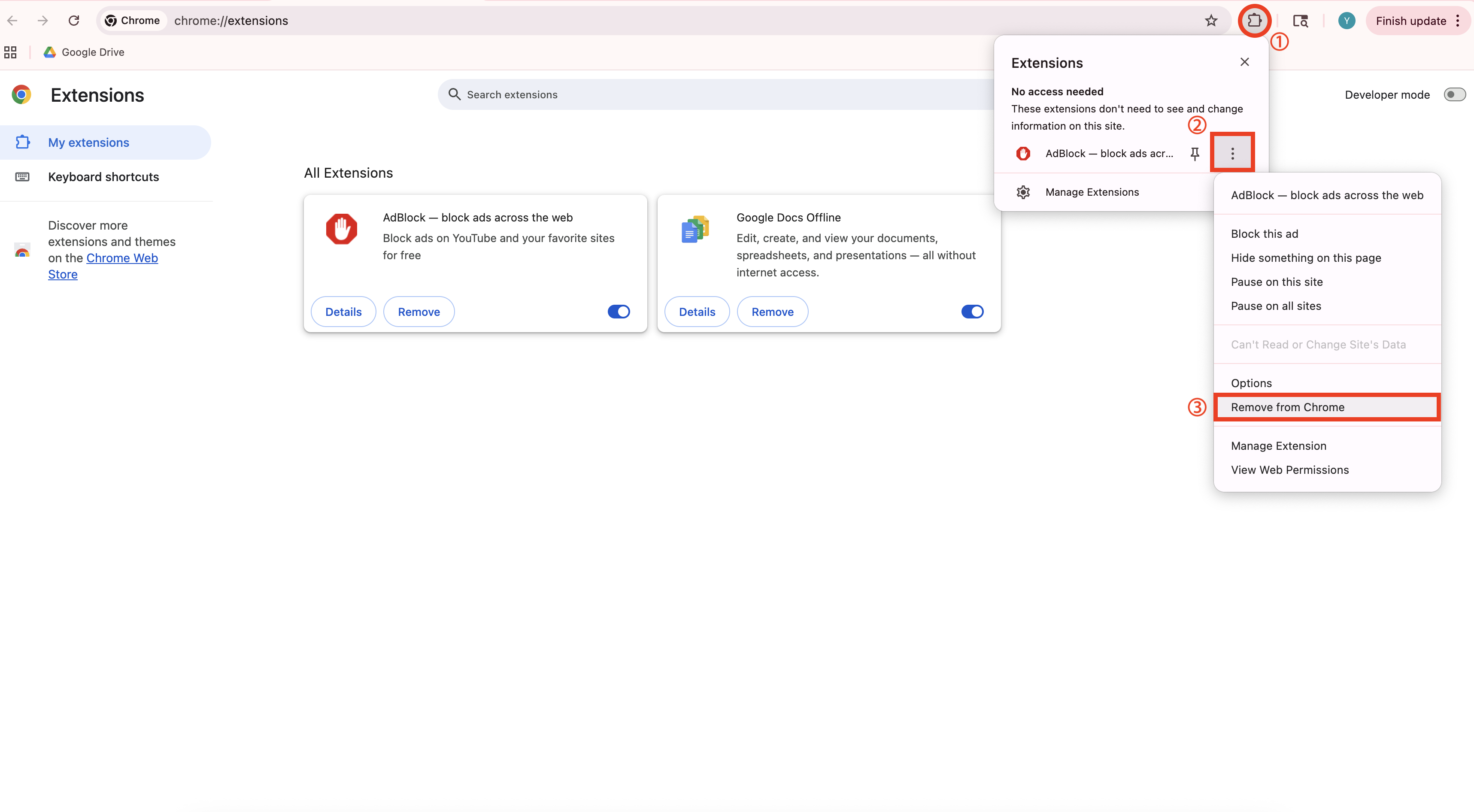Viewport: 1474px width, 812px height.
Task: Pin the AdBlock extension to toolbar
Action: point(1195,153)
